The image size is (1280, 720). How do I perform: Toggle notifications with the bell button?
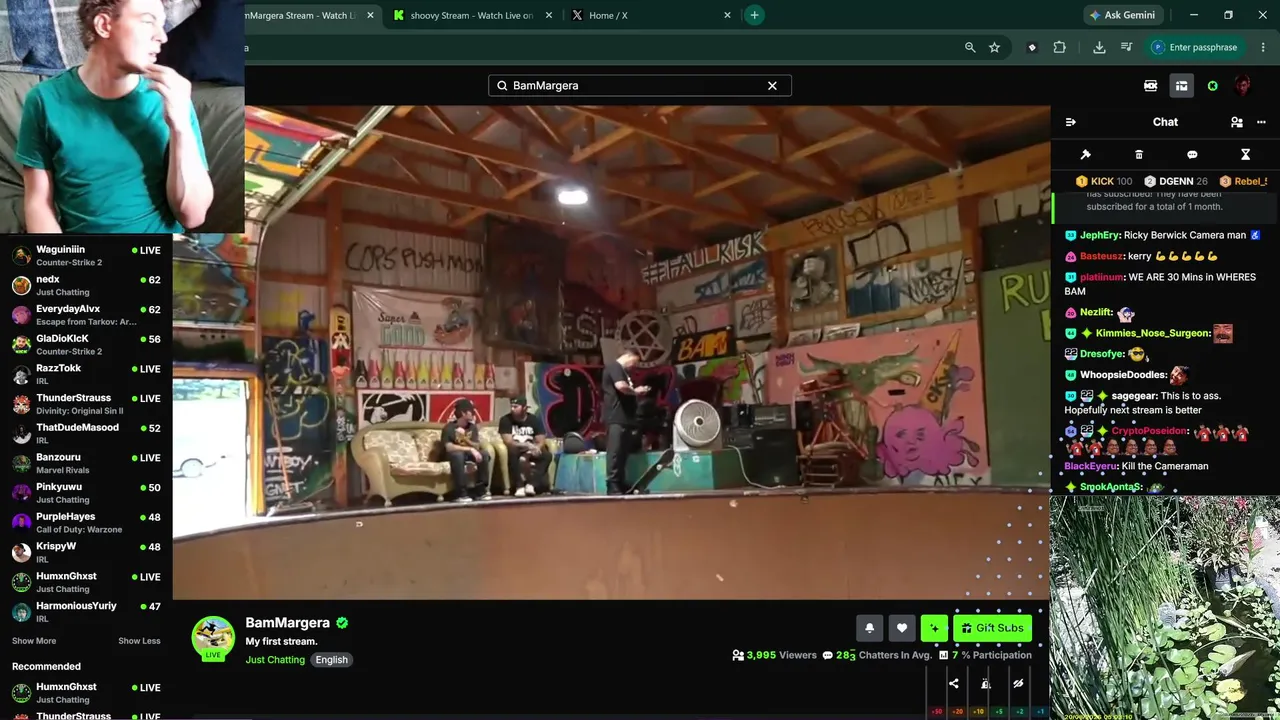click(x=869, y=628)
